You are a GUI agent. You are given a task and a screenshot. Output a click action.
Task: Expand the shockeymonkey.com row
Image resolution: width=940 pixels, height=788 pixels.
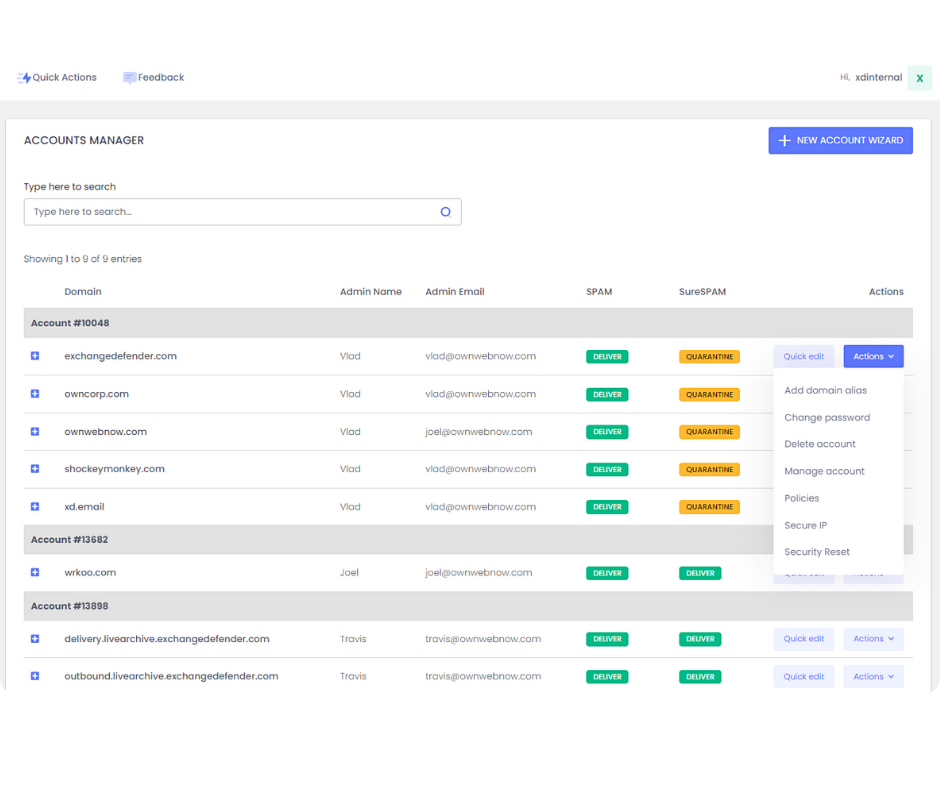coord(35,469)
